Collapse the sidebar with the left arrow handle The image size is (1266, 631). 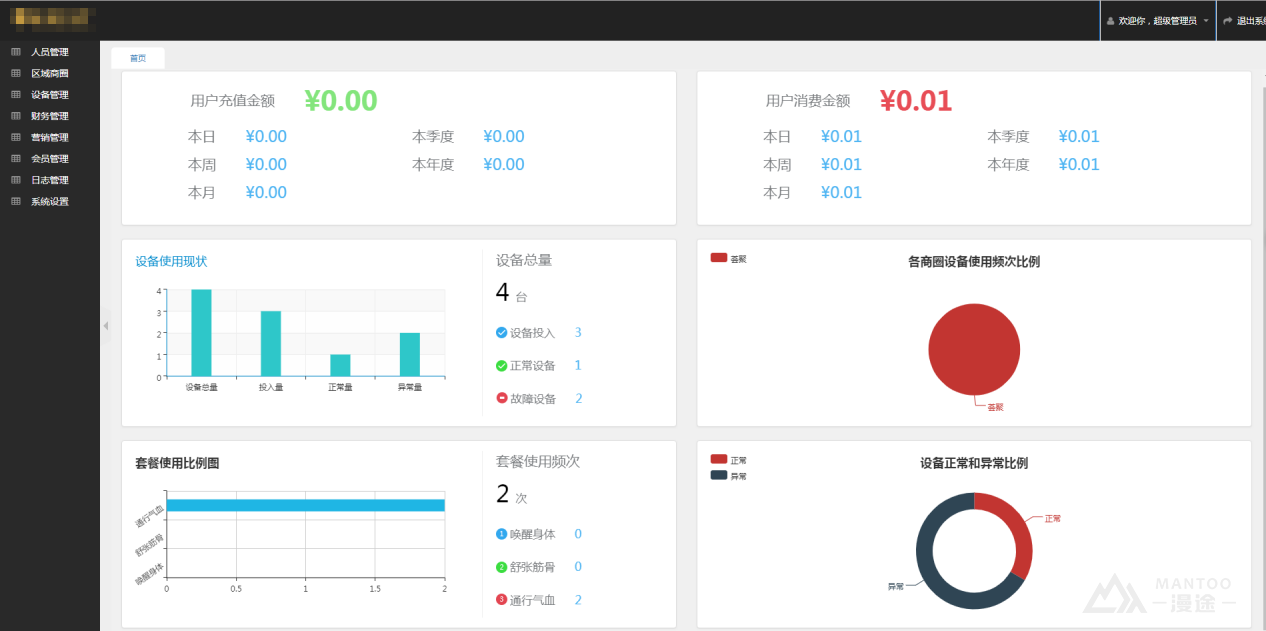coord(106,326)
